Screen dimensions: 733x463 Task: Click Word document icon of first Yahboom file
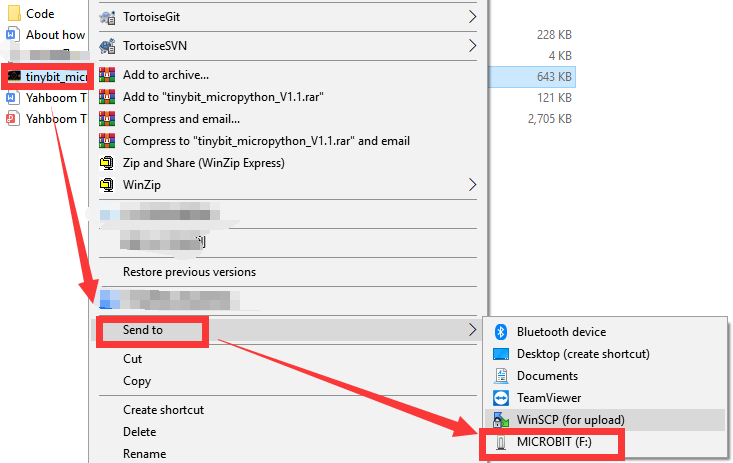pos(12,98)
